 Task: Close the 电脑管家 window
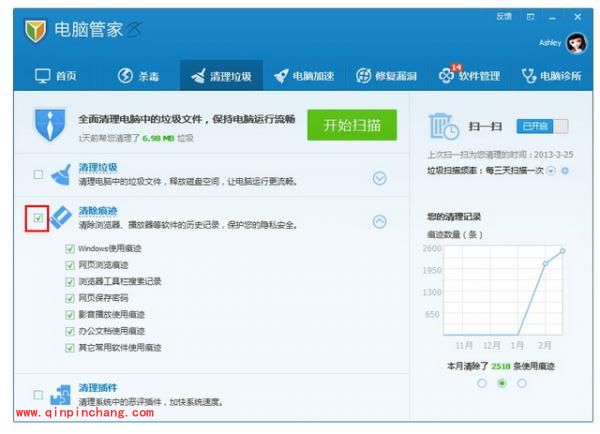click(577, 17)
